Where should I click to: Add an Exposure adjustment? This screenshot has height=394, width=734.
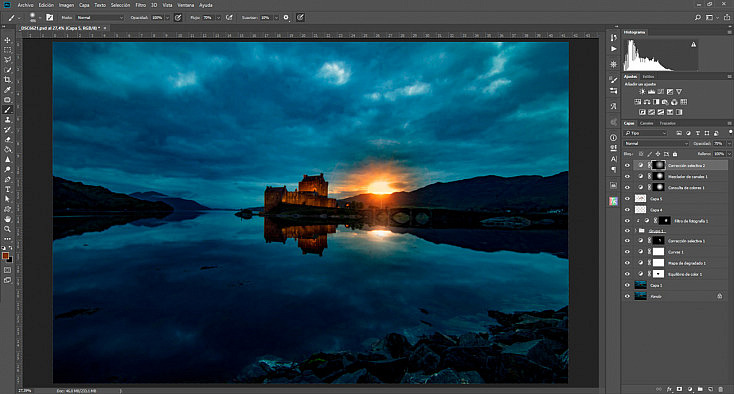pos(670,92)
